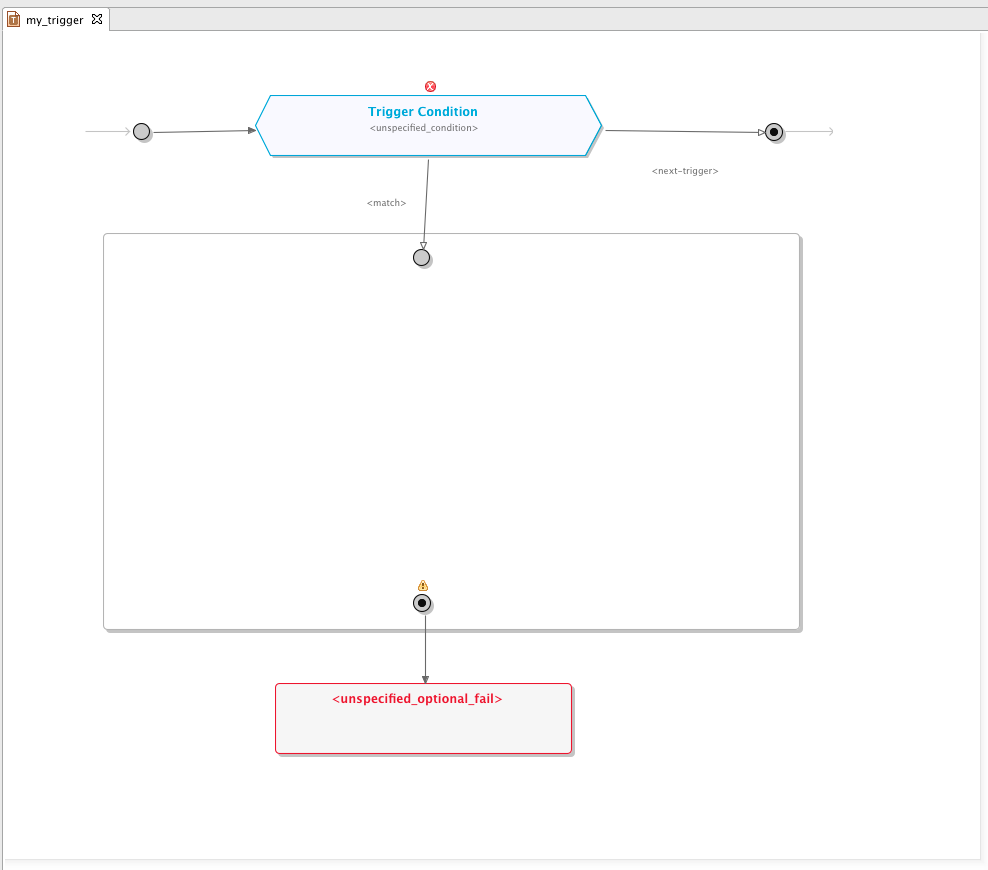Select the start node inside the large container
Screen dimensions: 988x870
point(422,258)
